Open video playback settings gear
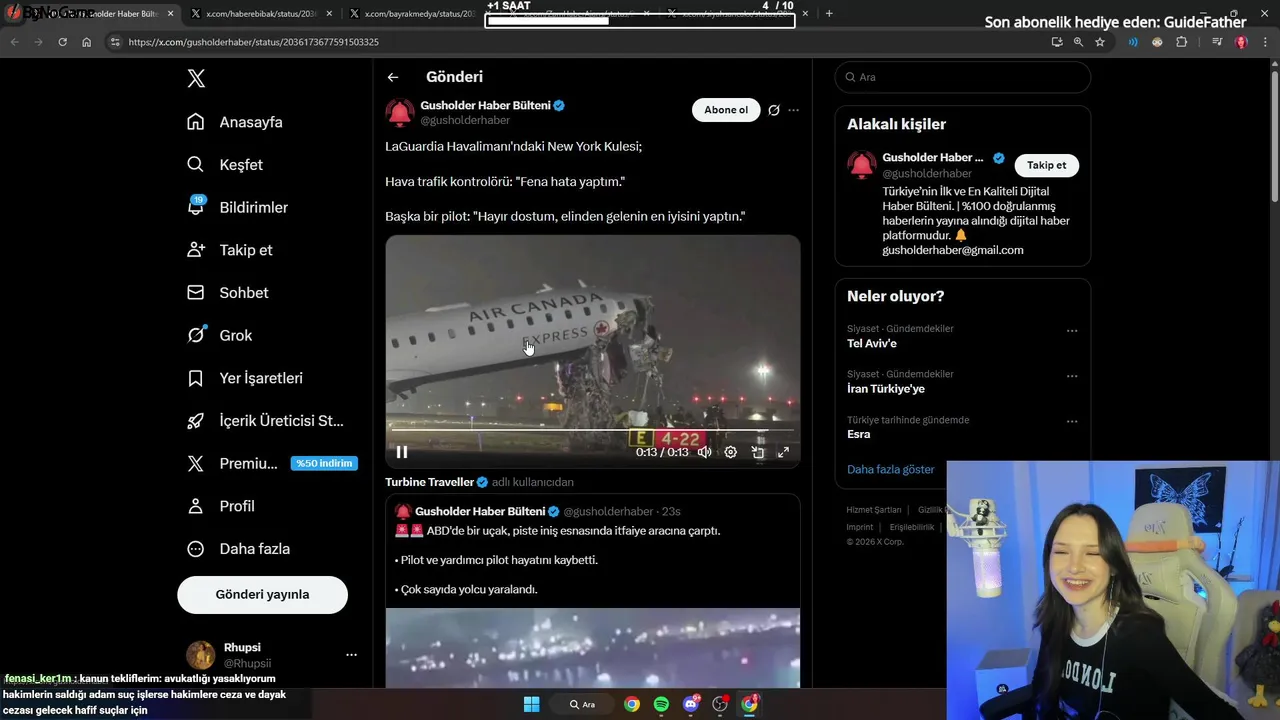Screen dimensions: 1280x720 pos(731,452)
